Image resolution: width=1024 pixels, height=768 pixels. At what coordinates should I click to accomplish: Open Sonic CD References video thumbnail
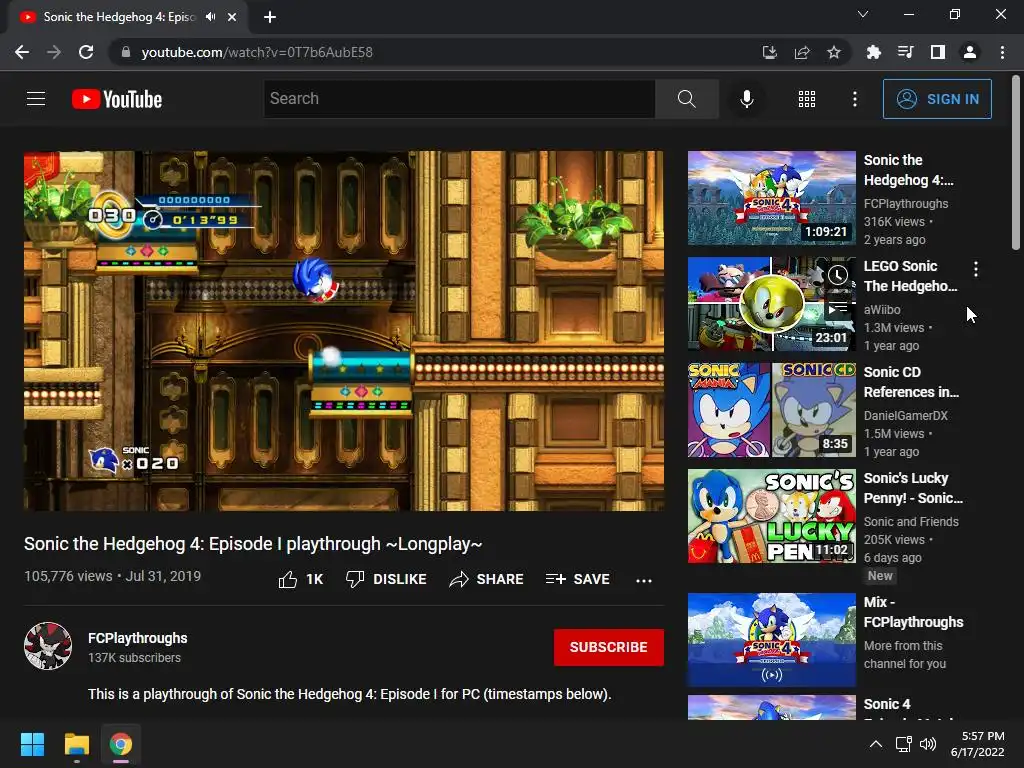(x=771, y=409)
